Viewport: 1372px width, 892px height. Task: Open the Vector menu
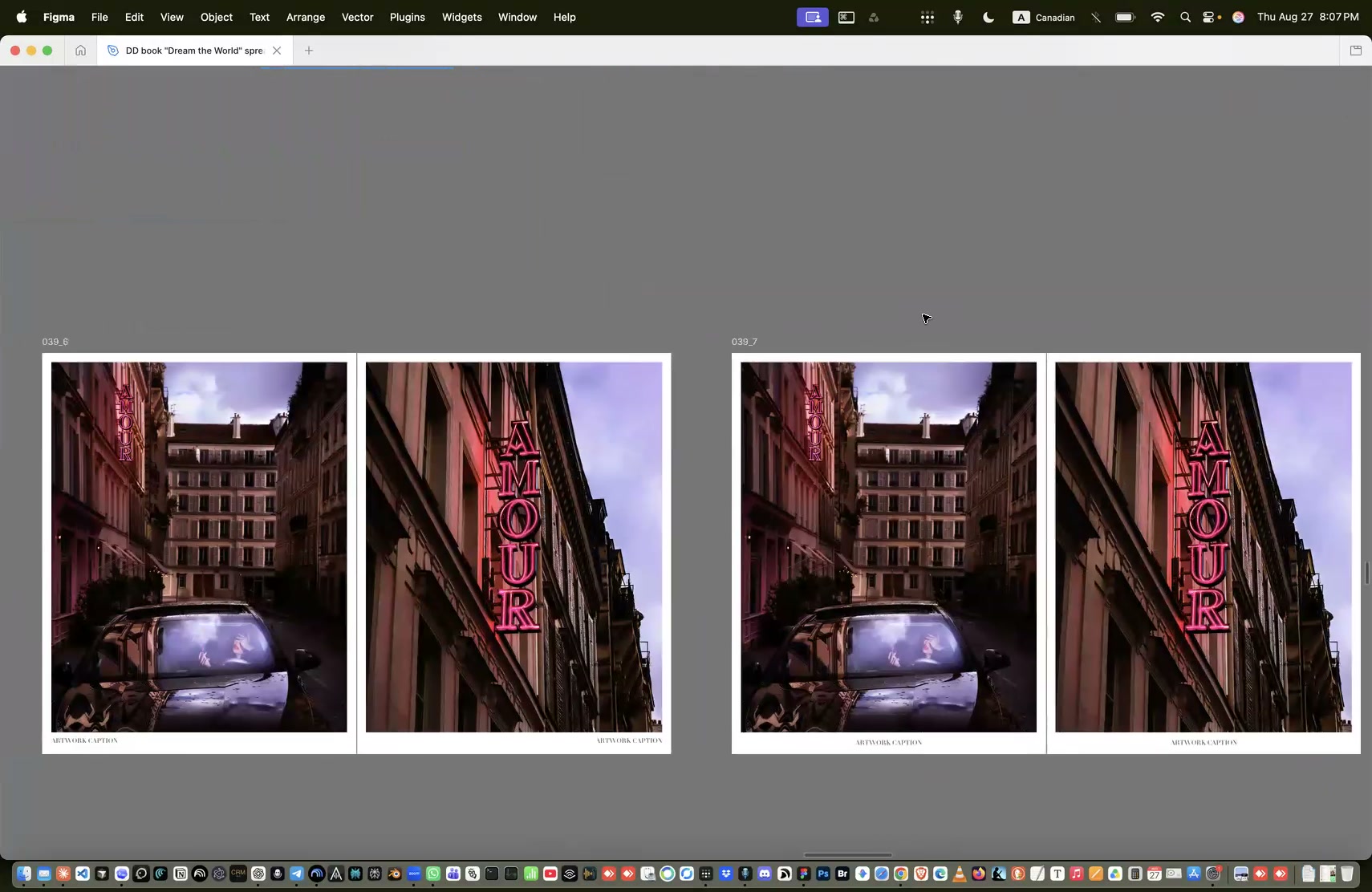[x=358, y=17]
